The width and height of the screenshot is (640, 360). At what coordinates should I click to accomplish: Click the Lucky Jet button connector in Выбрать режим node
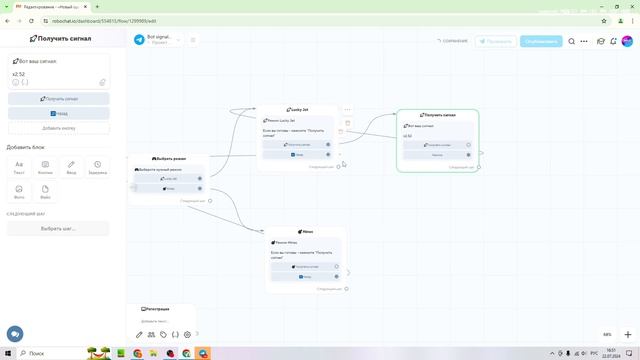click(x=200, y=178)
